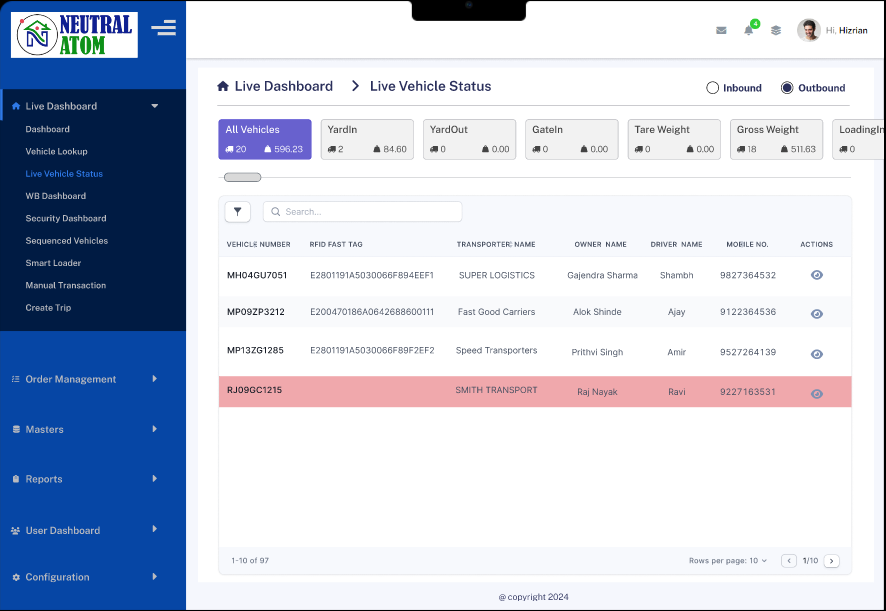Screen dimensions: 886x611
Task: Open the notifications bell icon
Action: pyautogui.click(x=748, y=30)
